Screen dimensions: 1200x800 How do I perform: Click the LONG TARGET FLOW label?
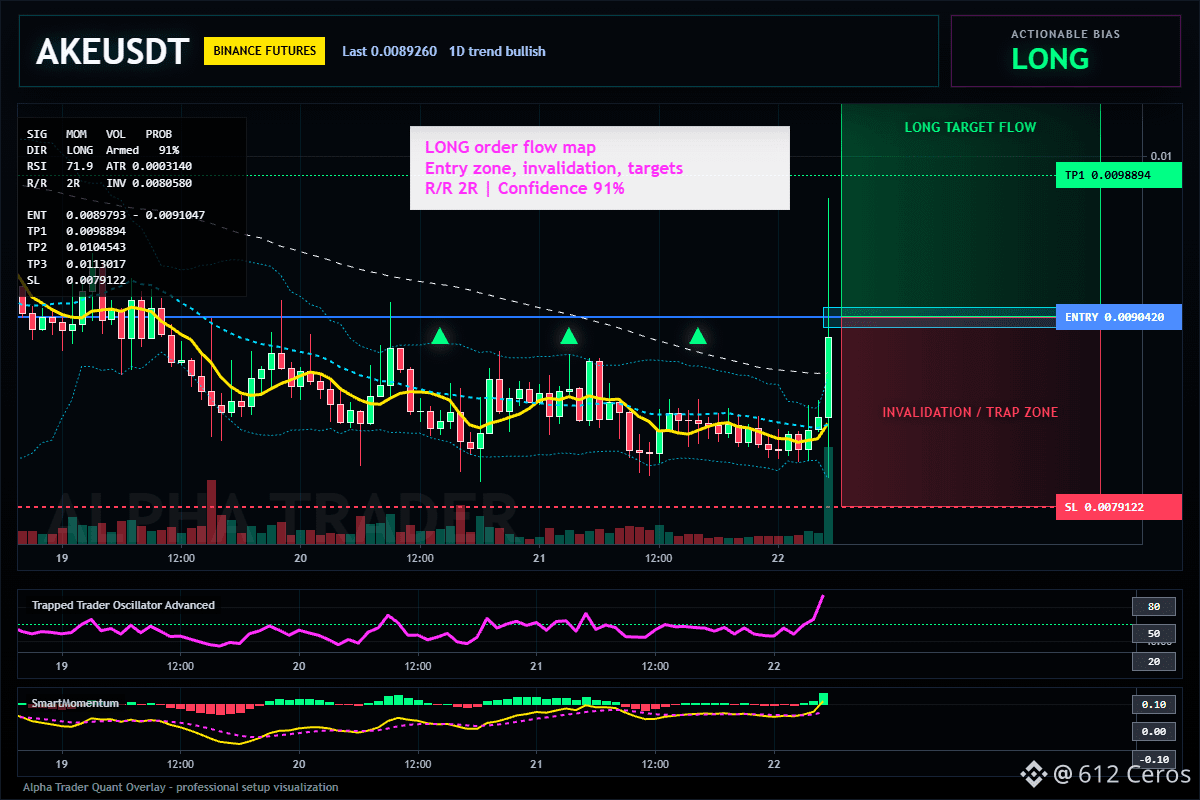pos(970,127)
